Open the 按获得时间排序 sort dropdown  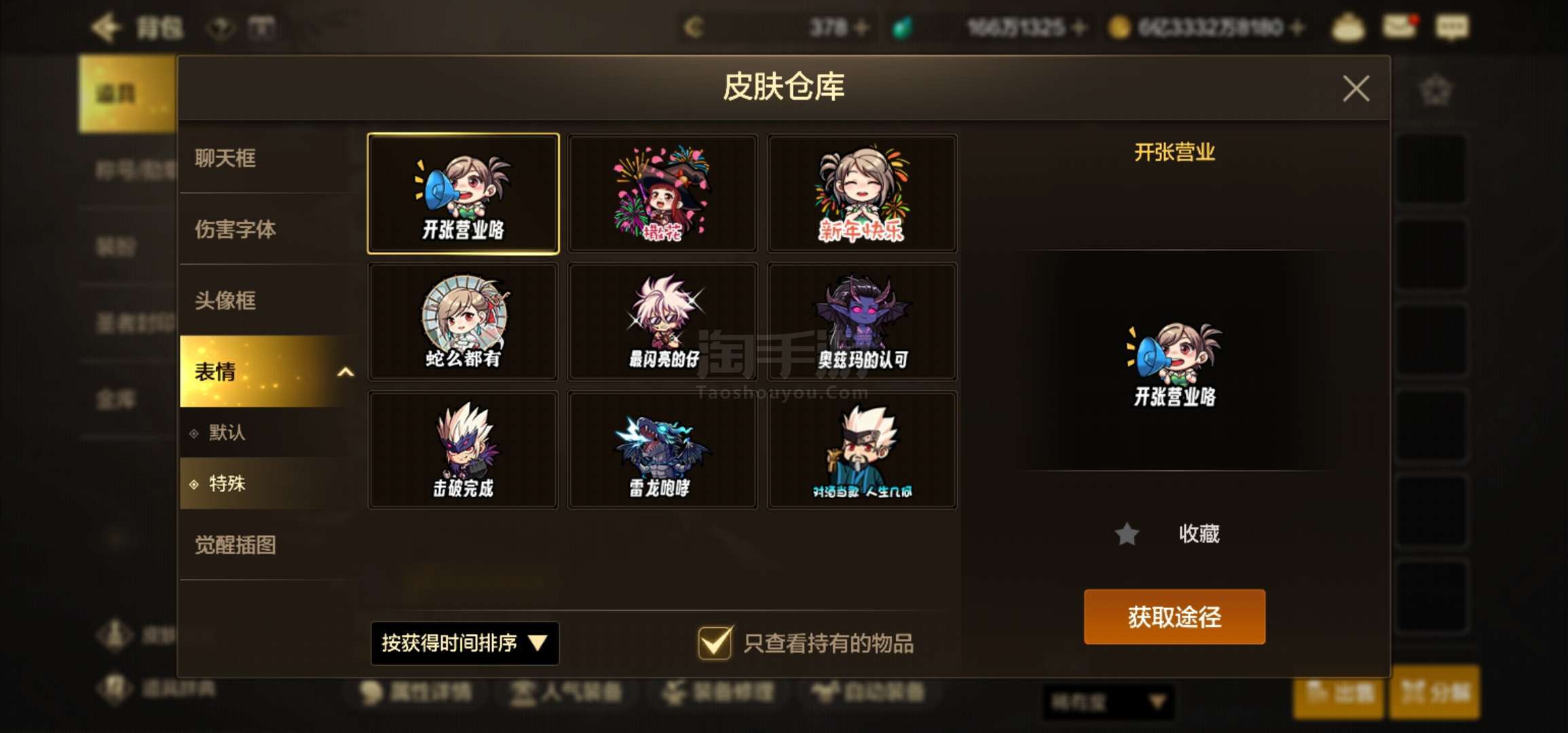point(465,643)
